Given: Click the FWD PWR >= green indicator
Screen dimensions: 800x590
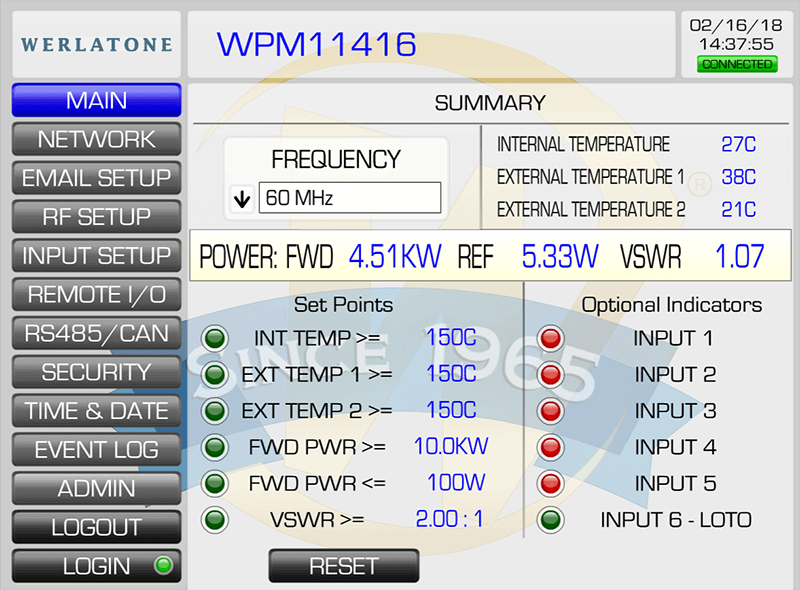Looking at the screenshot, I should tap(215, 447).
